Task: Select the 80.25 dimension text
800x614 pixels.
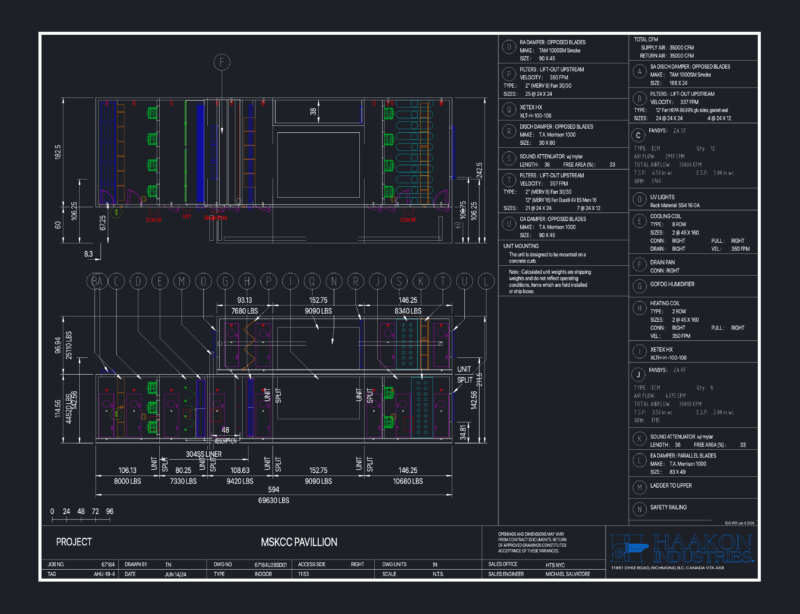Action: [x=183, y=471]
